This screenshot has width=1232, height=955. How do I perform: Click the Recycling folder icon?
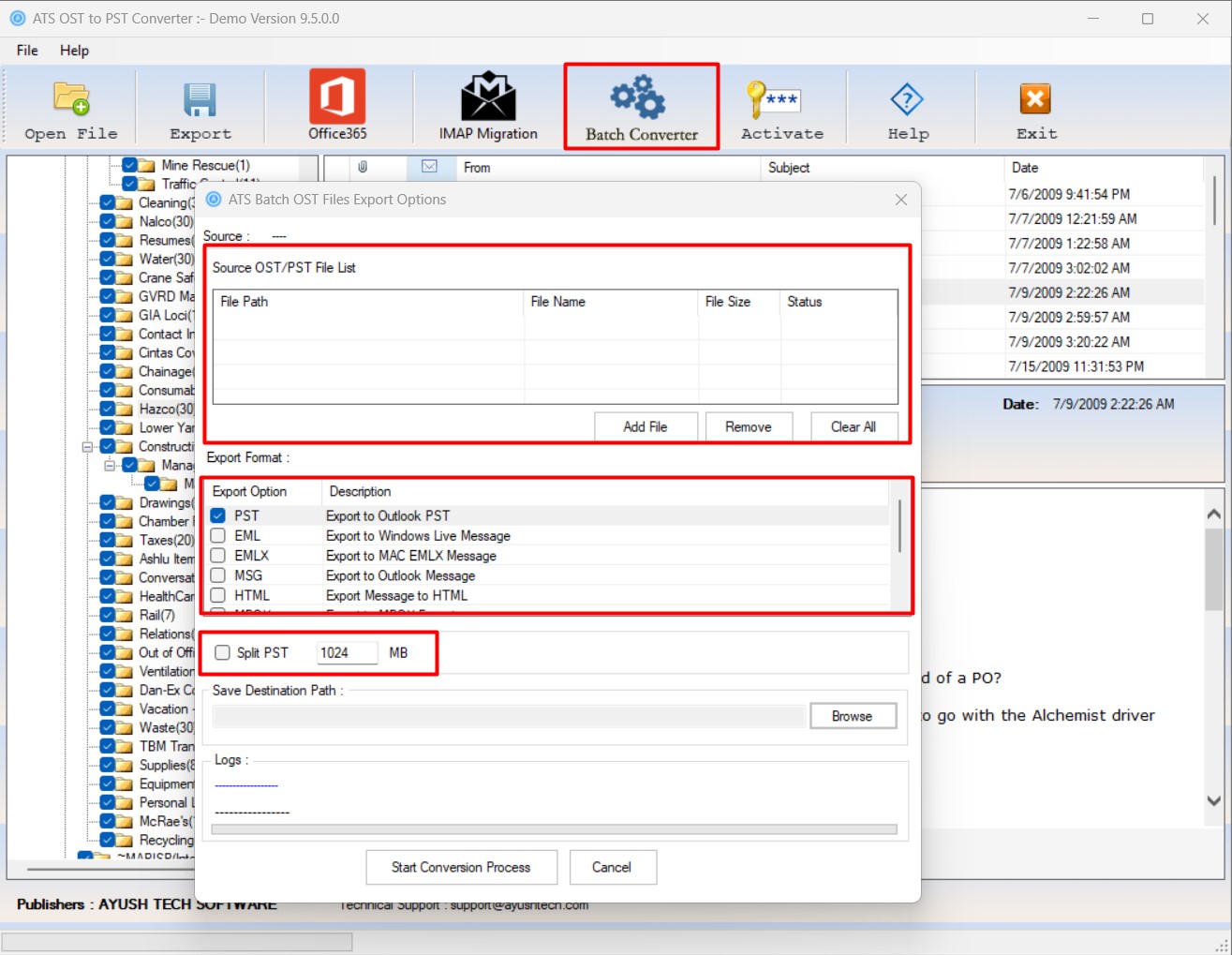tap(125, 840)
